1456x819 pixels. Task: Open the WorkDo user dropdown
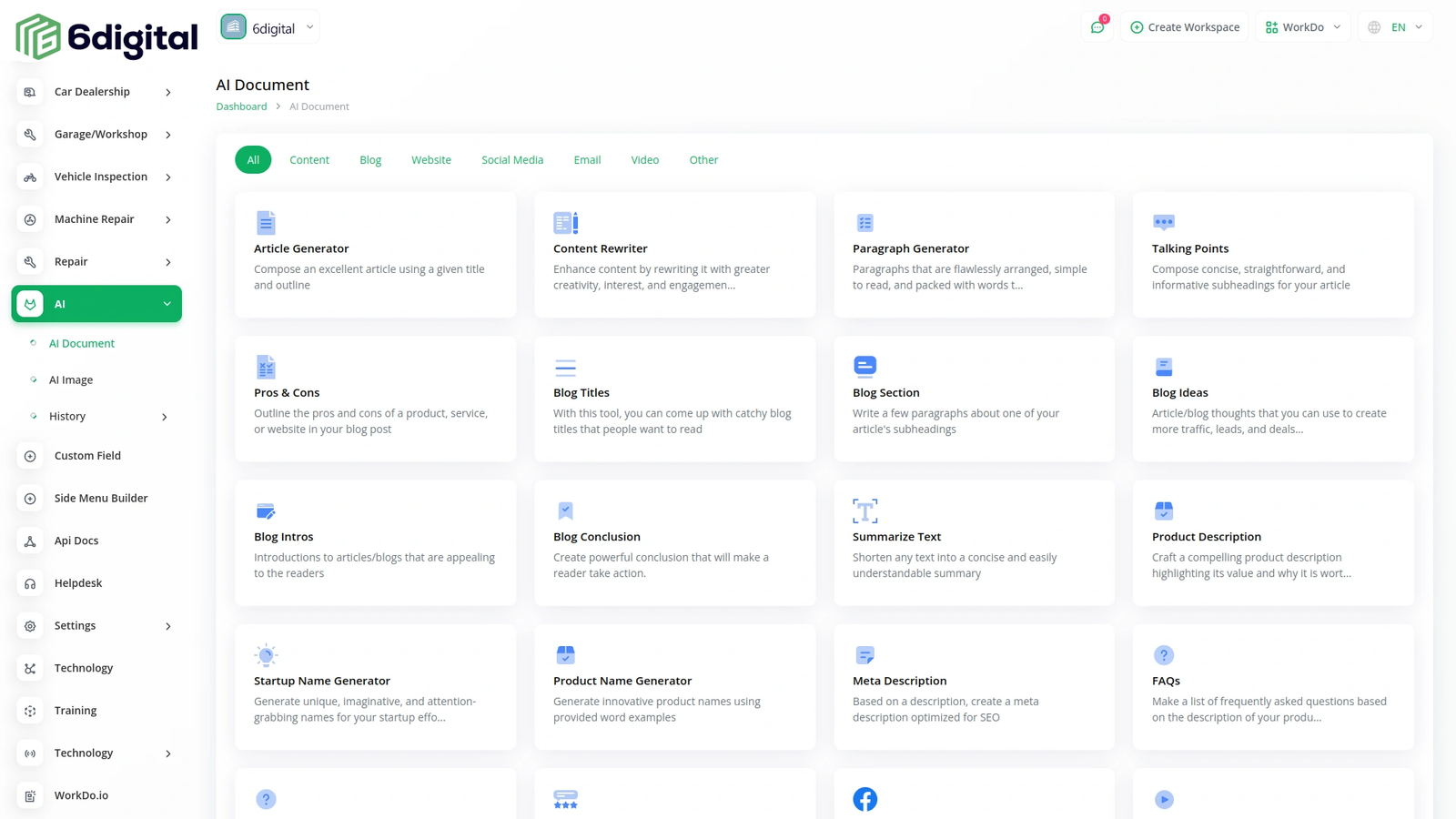tap(1303, 27)
